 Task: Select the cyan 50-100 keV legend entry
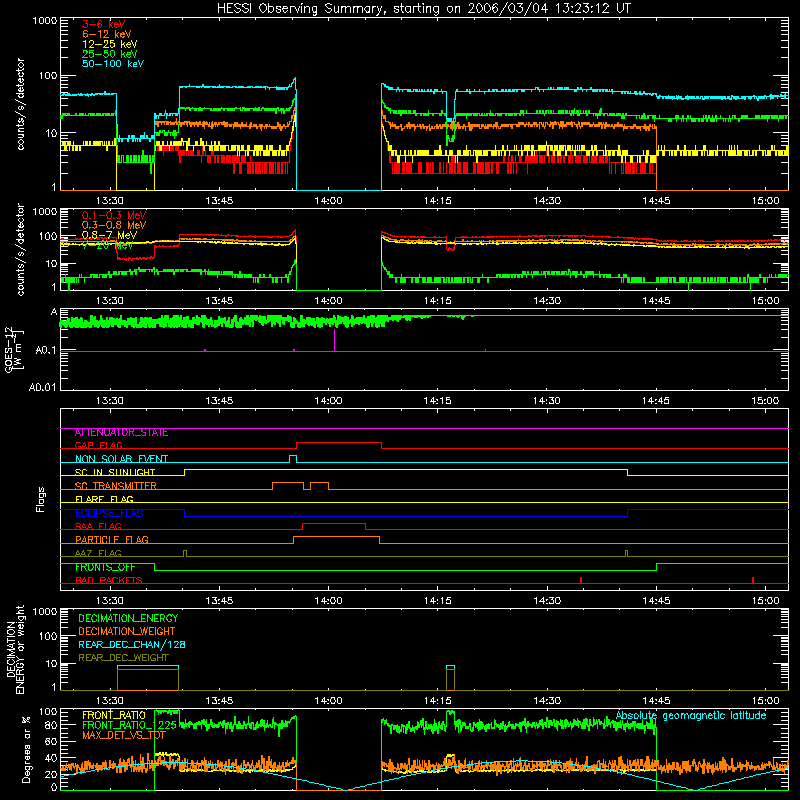113,63
